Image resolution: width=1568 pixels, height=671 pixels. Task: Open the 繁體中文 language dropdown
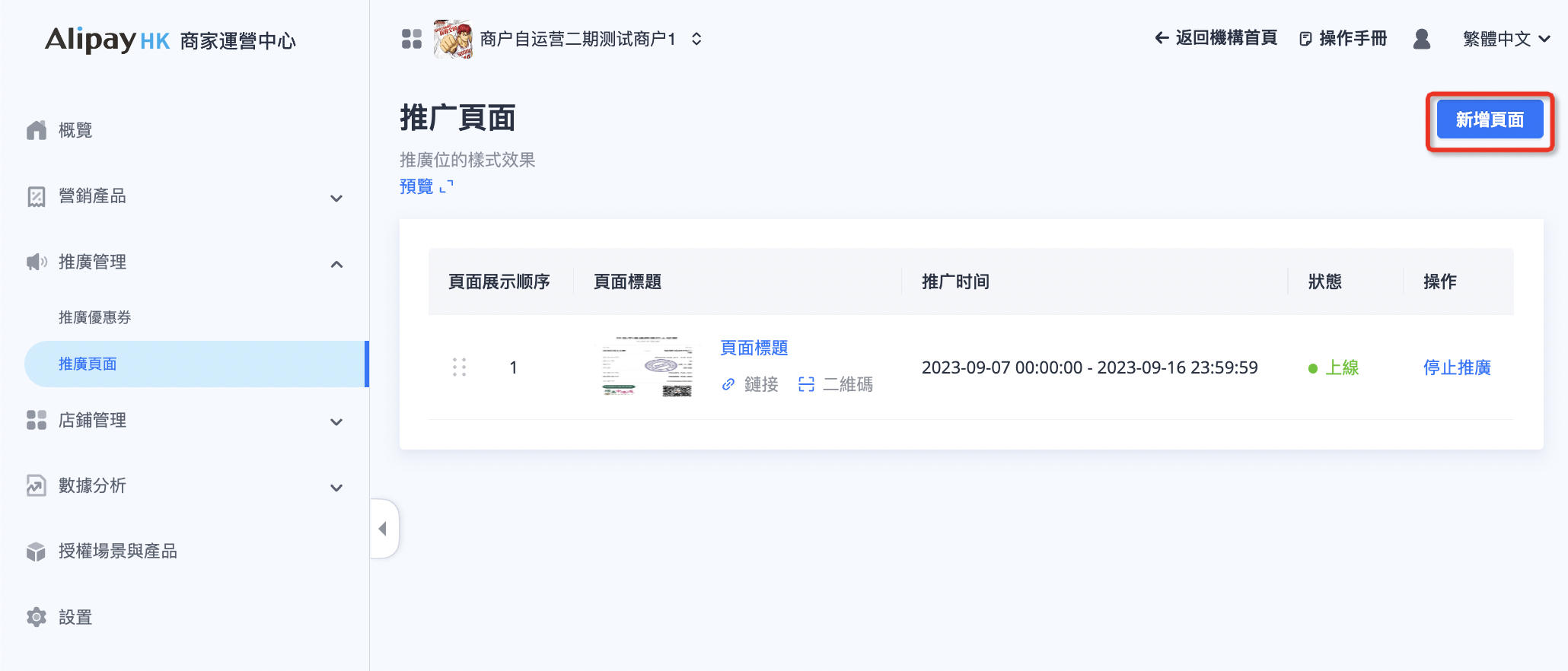(x=1506, y=39)
